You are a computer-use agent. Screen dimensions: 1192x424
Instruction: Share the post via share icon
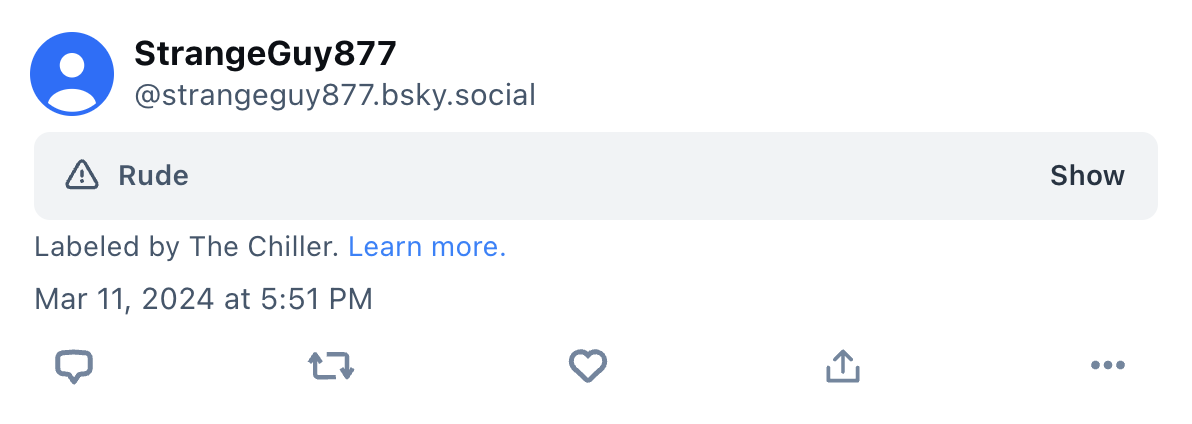pyautogui.click(x=843, y=367)
